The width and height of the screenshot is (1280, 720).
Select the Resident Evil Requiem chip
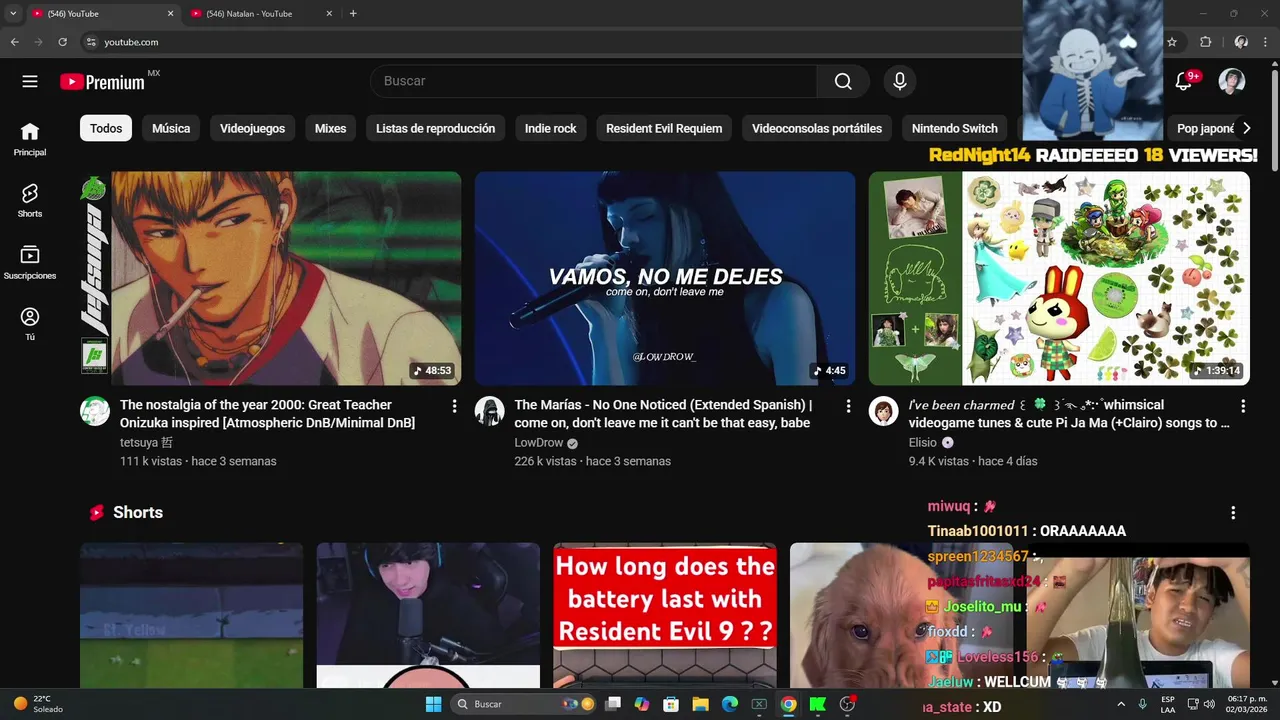coord(664,128)
